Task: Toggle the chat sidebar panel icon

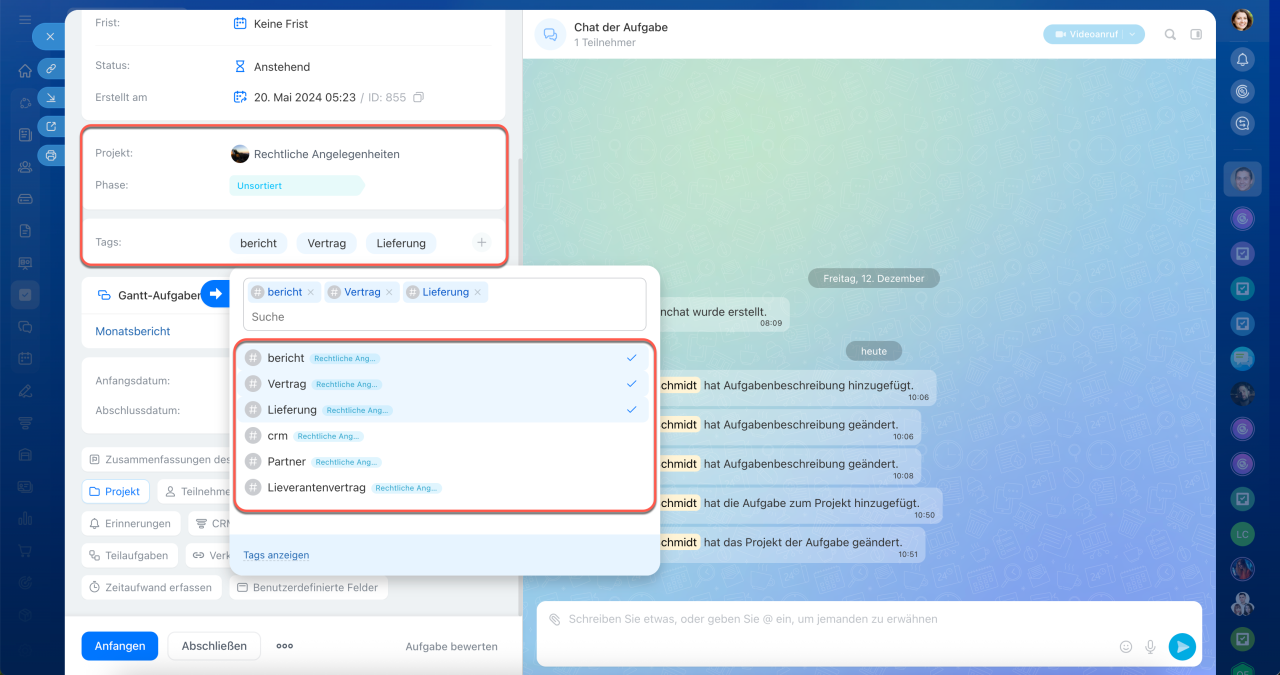Action: pyautogui.click(x=1196, y=34)
